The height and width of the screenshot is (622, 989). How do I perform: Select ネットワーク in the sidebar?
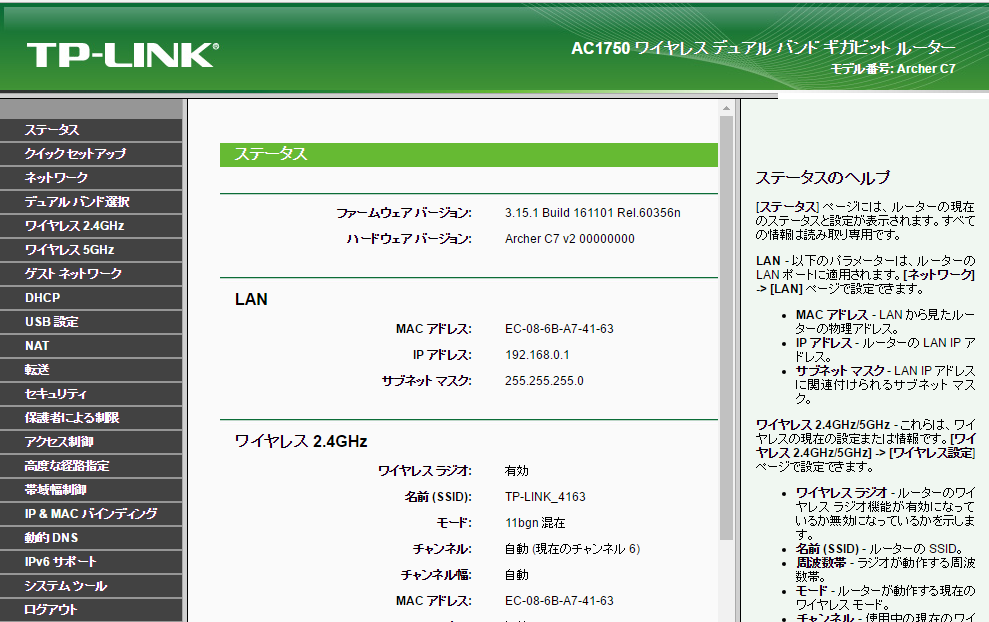[x=91, y=178]
